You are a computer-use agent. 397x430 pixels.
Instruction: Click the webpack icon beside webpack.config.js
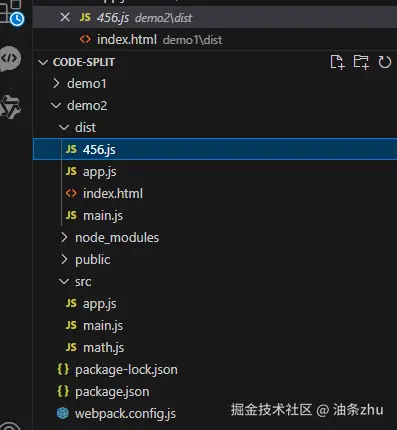63,413
